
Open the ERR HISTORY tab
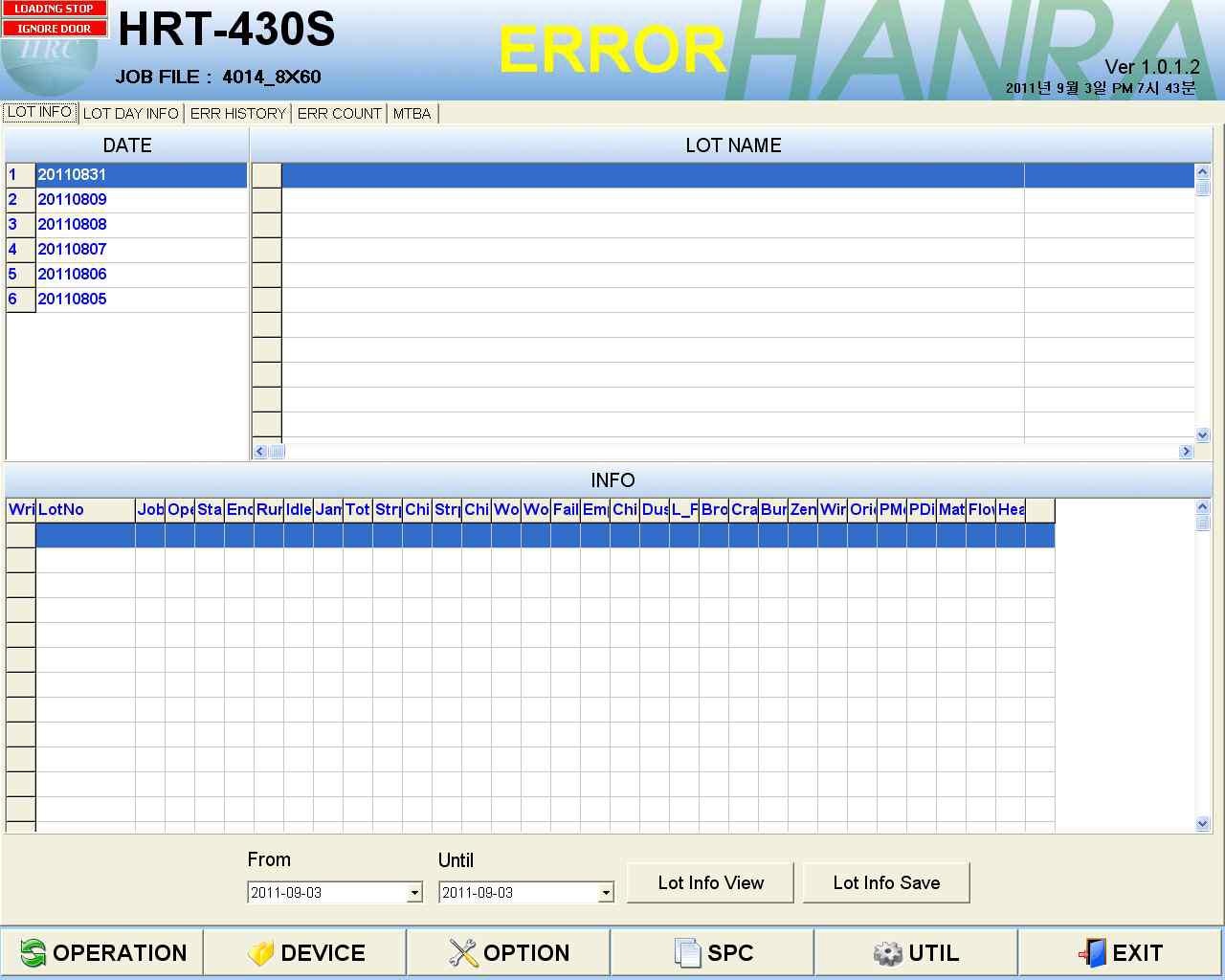click(x=237, y=113)
